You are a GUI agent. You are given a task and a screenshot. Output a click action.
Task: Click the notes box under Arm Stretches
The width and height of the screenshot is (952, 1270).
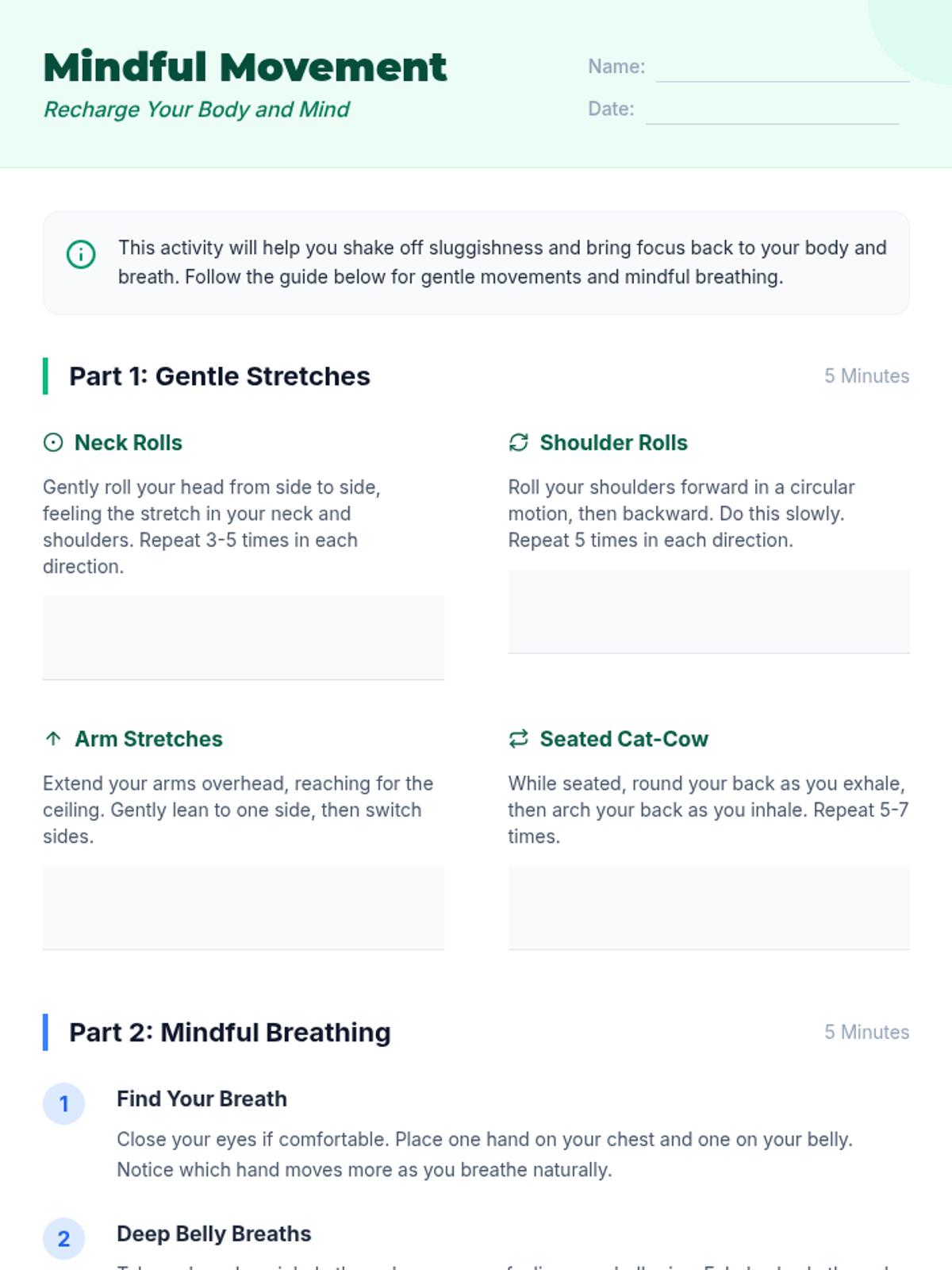coord(244,908)
